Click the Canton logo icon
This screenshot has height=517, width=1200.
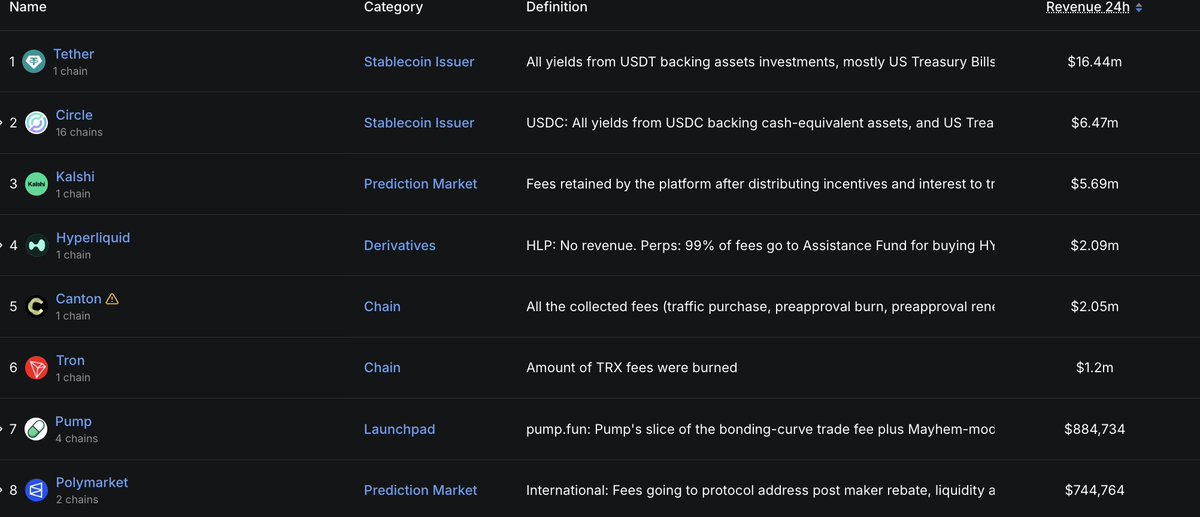[36, 307]
